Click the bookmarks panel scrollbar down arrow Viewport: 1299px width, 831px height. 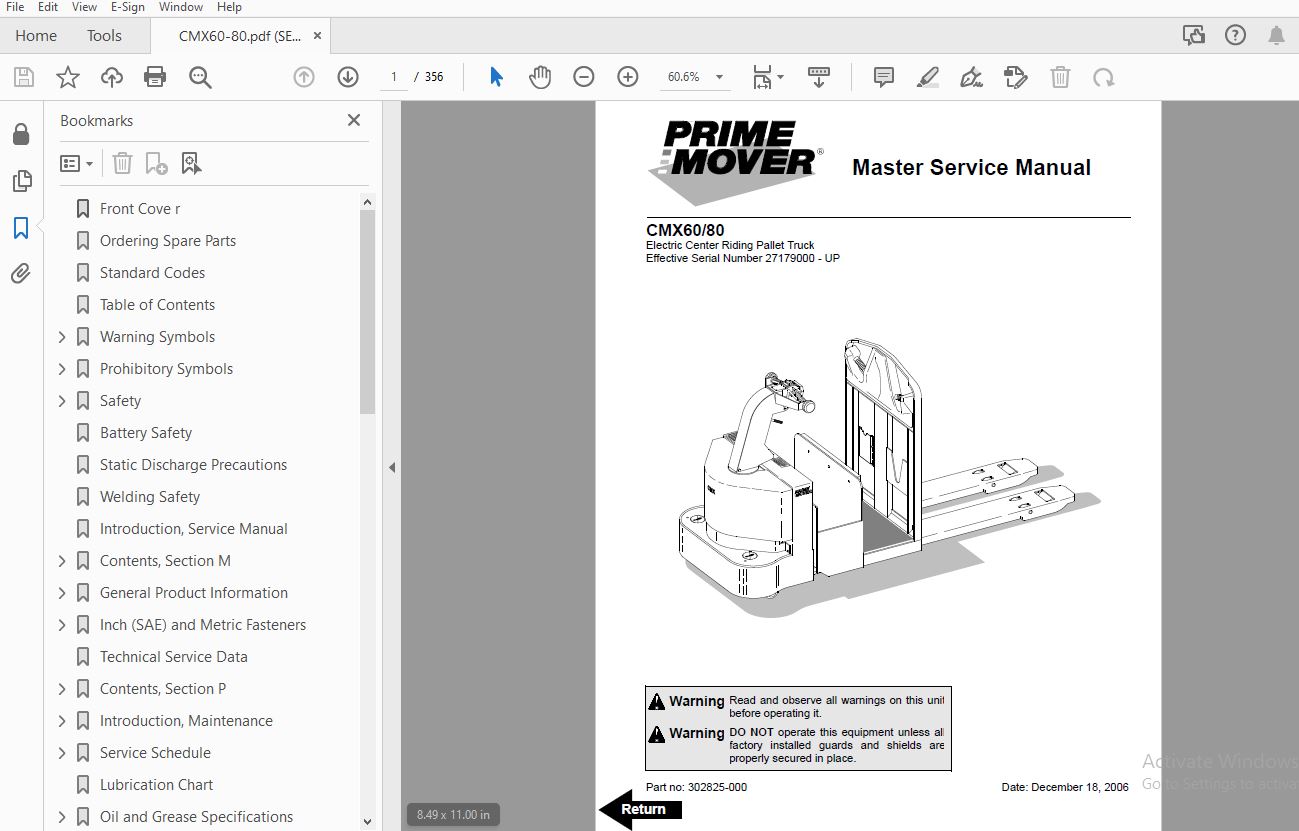coord(367,821)
